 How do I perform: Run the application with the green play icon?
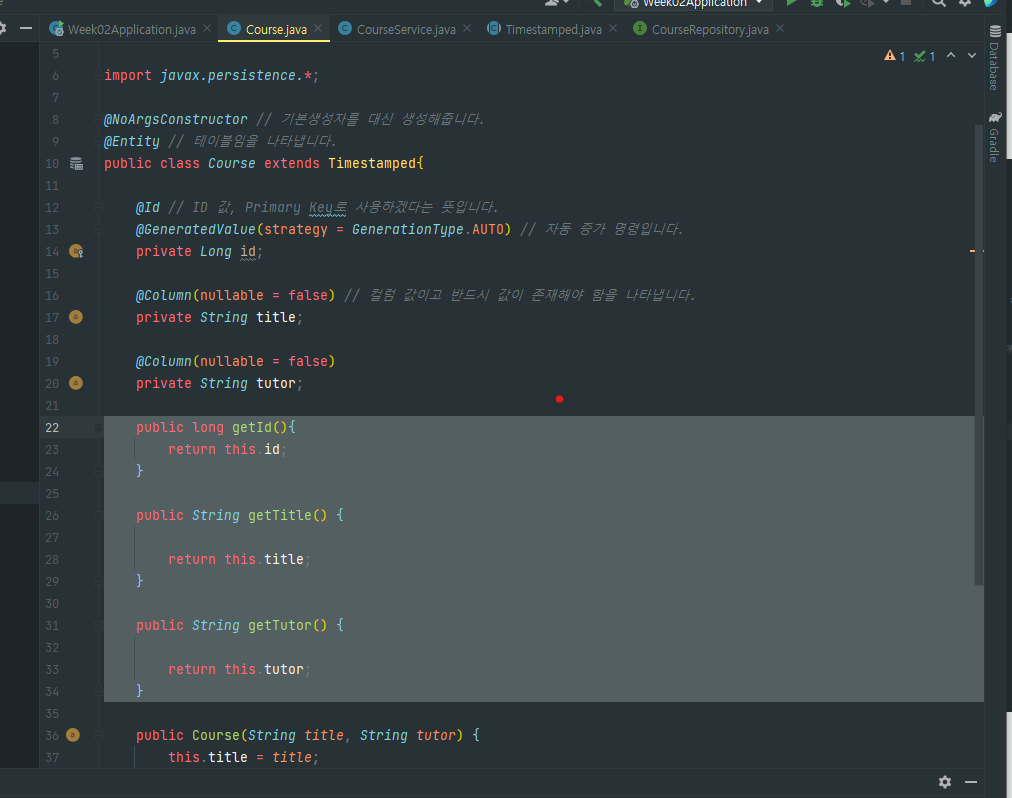(791, 3)
